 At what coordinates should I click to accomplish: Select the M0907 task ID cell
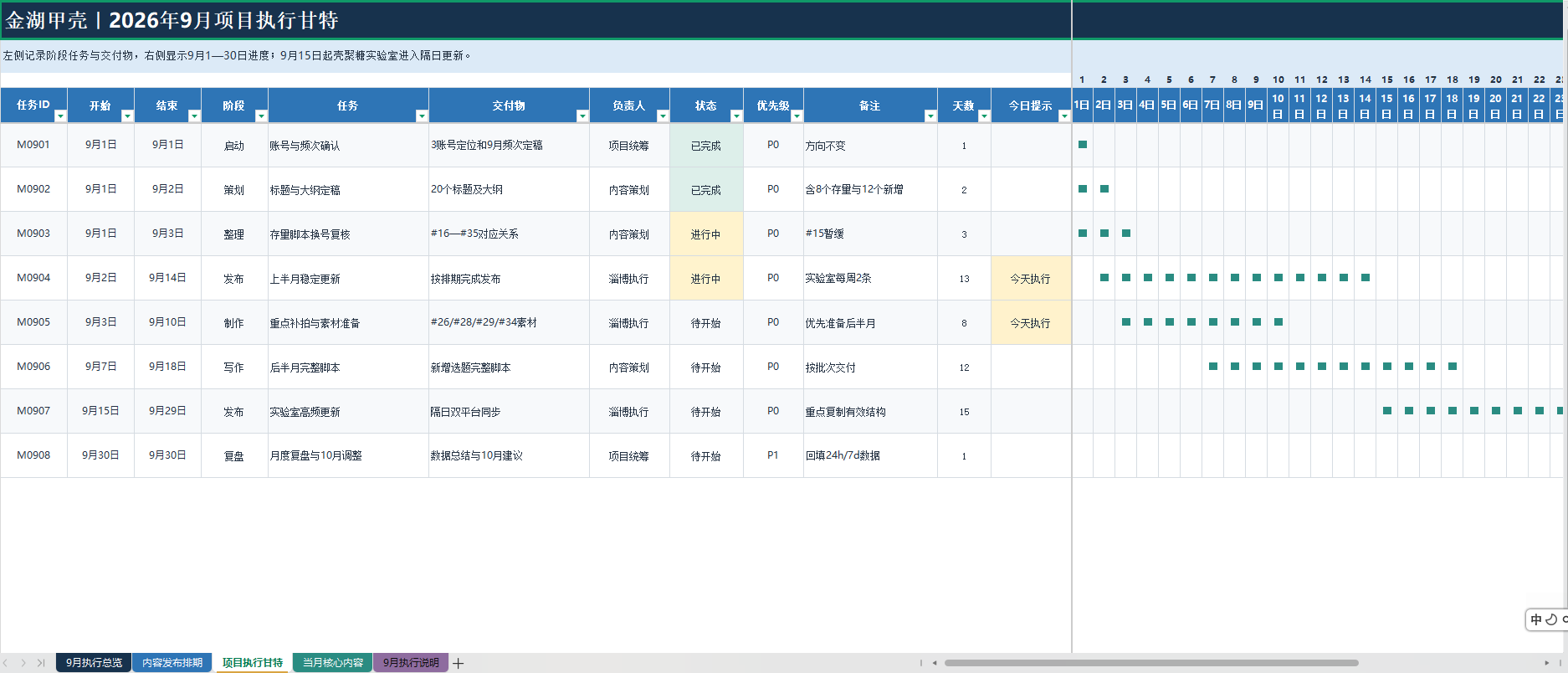[x=33, y=411]
